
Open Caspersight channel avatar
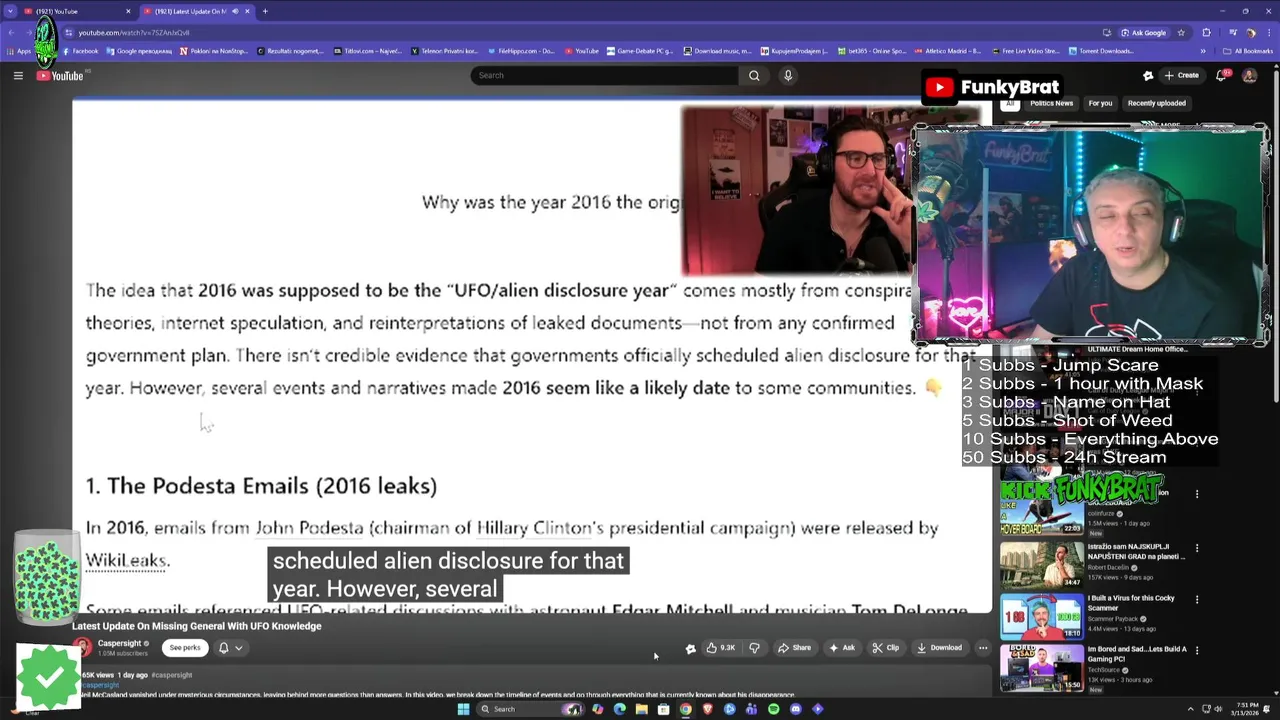click(82, 648)
